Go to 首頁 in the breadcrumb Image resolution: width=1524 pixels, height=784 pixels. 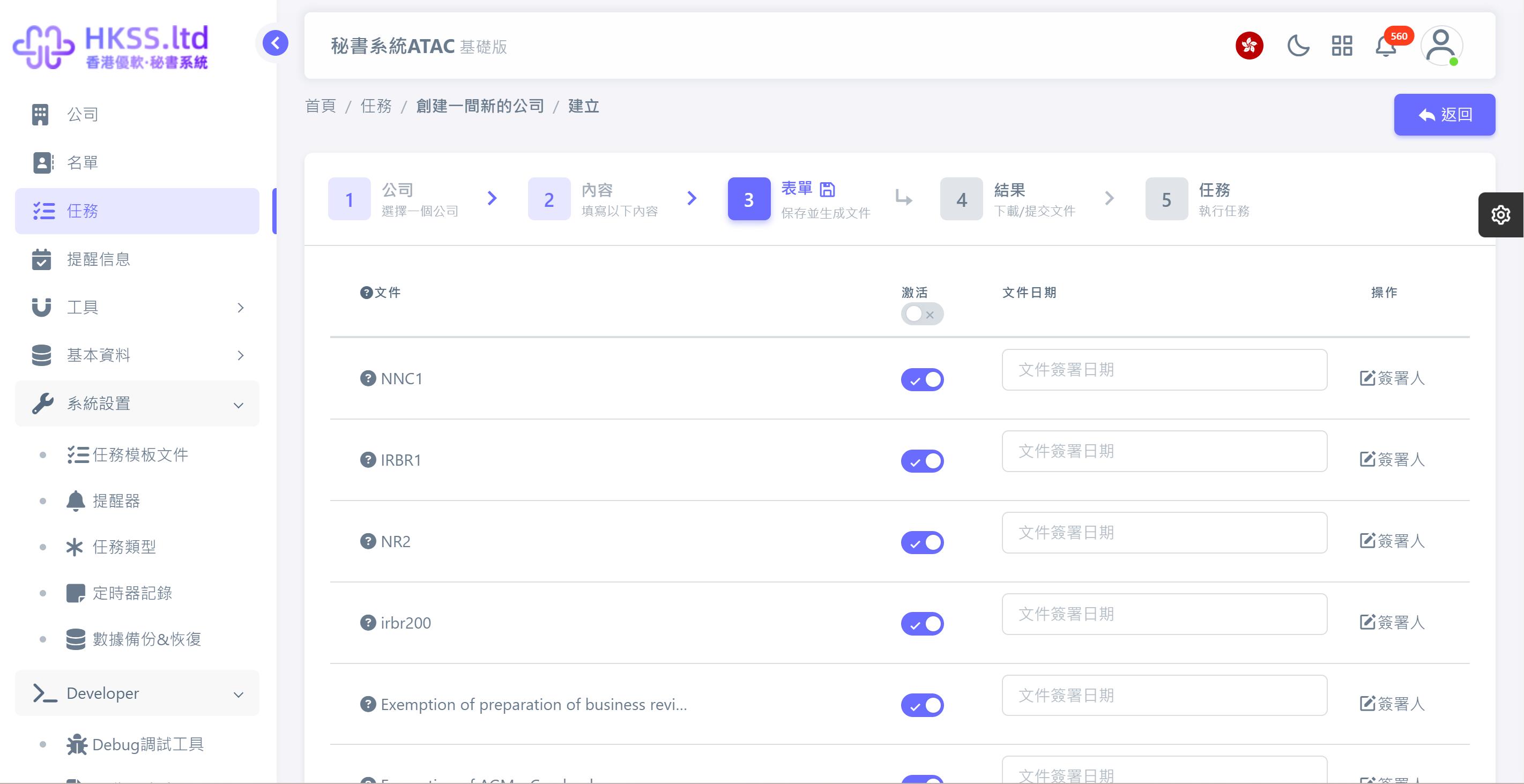pyautogui.click(x=320, y=107)
